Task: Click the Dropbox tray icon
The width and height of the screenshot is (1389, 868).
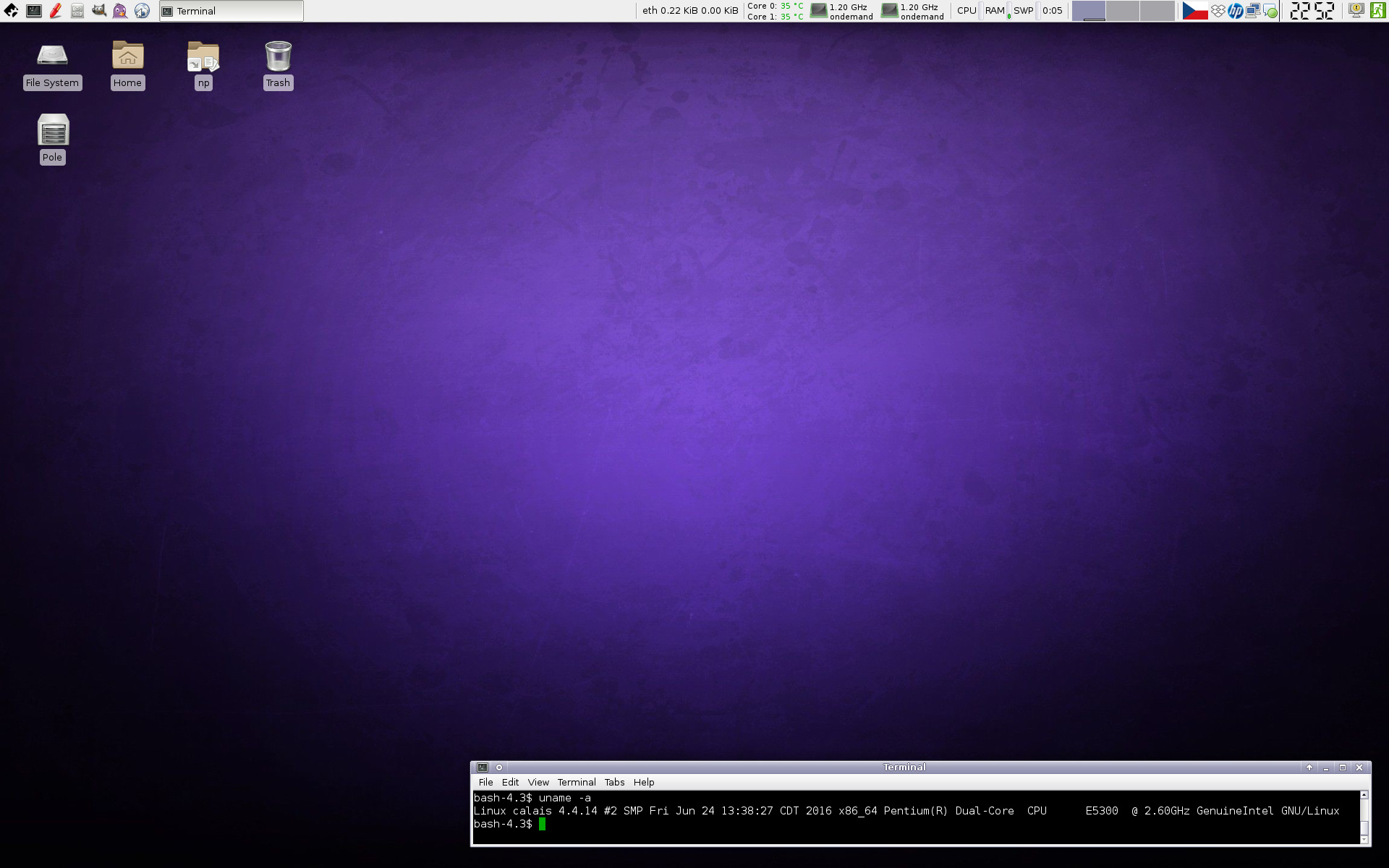Action: pos(1218,11)
